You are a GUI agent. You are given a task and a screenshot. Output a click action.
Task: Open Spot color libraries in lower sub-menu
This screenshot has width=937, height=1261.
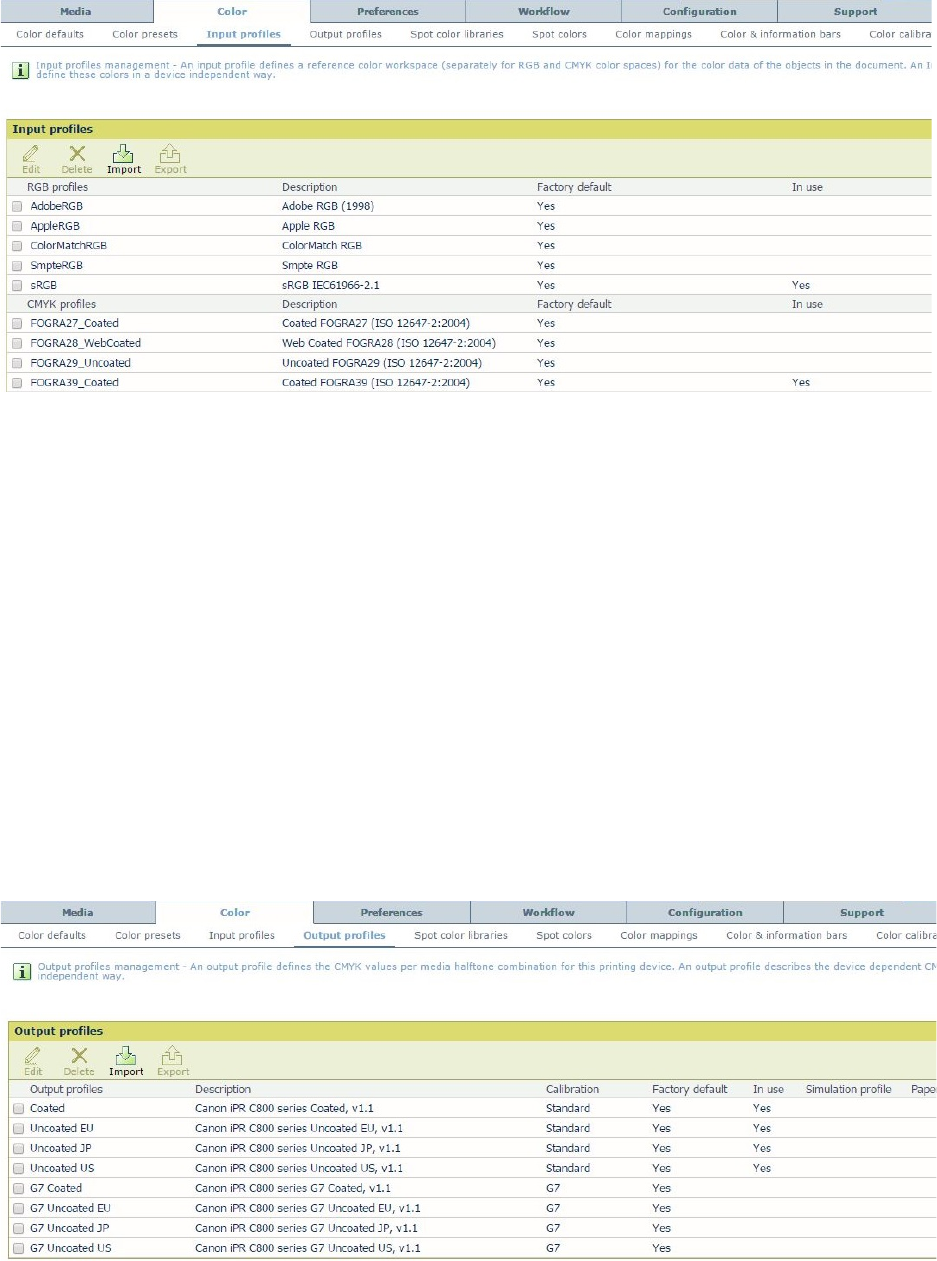click(x=461, y=936)
